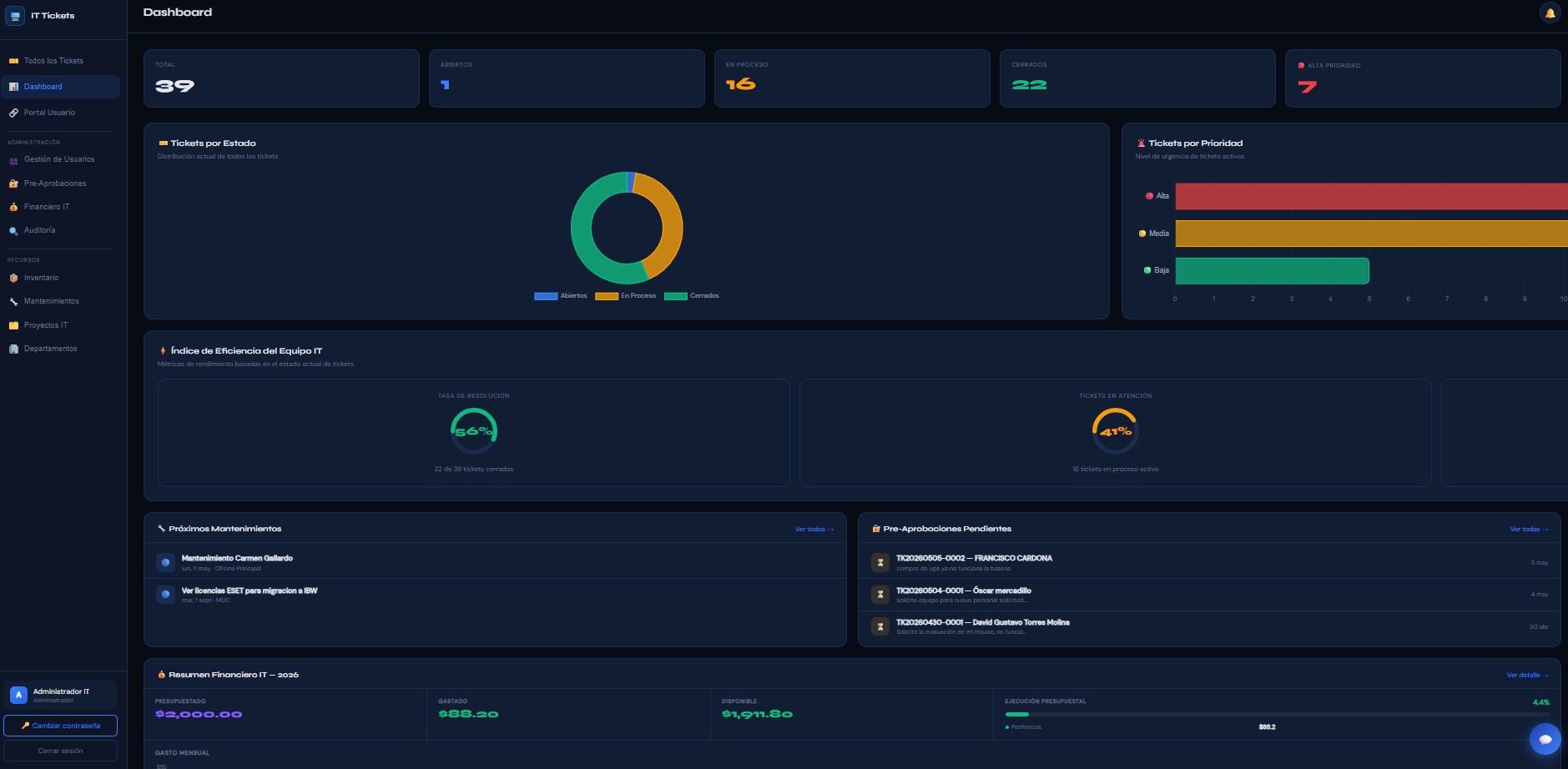Click hourglass icon for Óscar mercadillo request

pyautogui.click(x=880, y=595)
